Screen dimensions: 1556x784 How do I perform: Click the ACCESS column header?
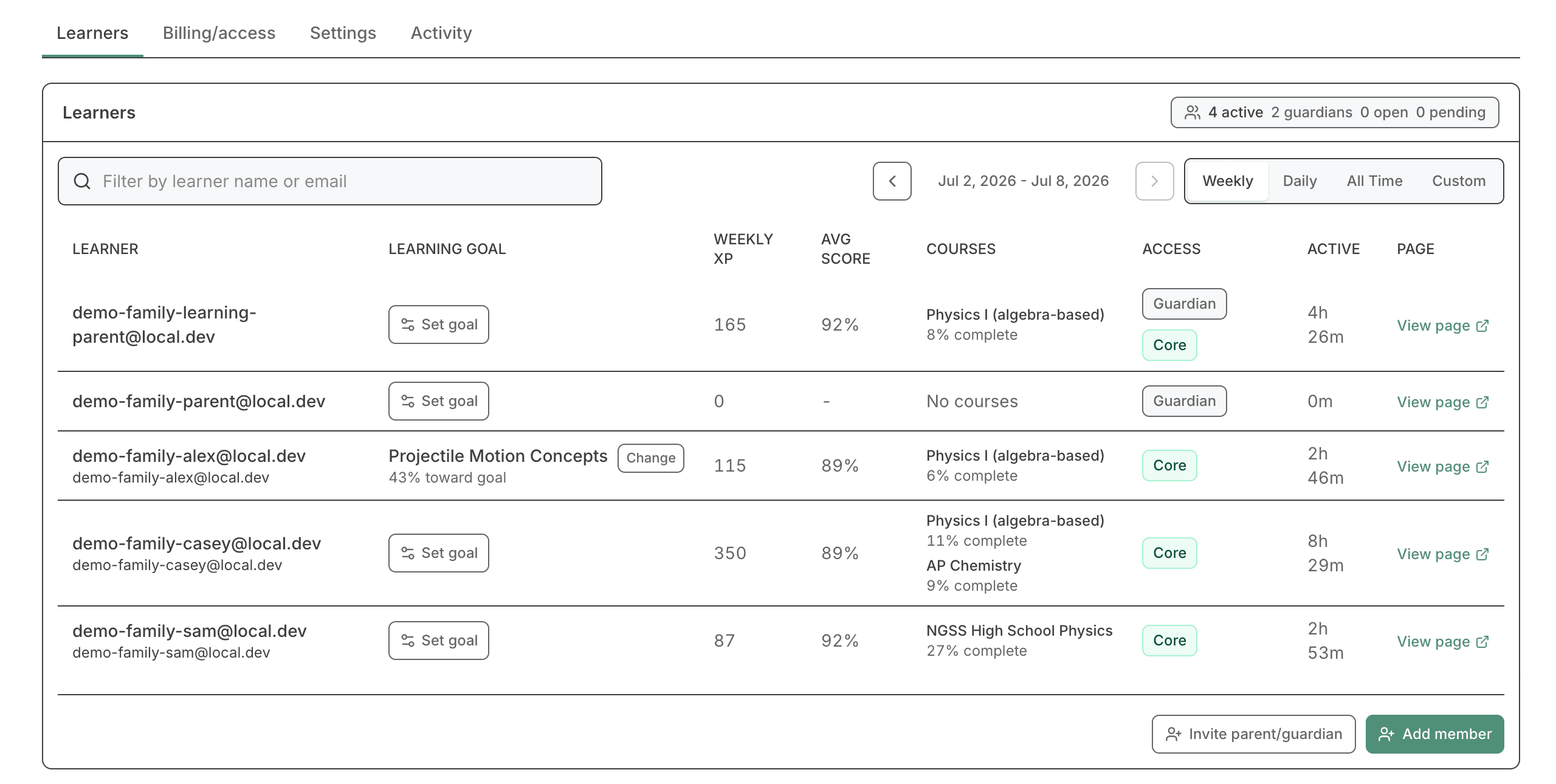[1171, 249]
